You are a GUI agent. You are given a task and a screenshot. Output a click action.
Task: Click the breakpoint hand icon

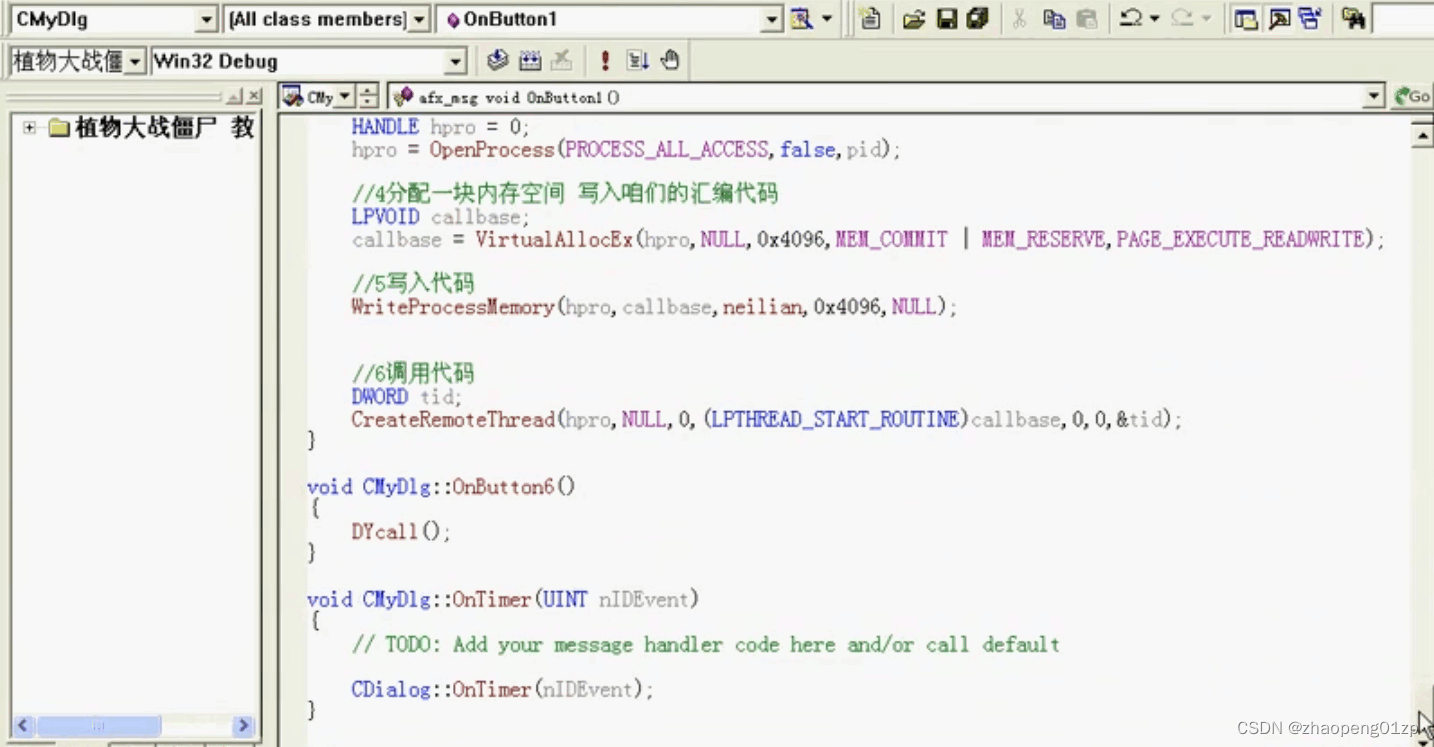[x=670, y=61]
